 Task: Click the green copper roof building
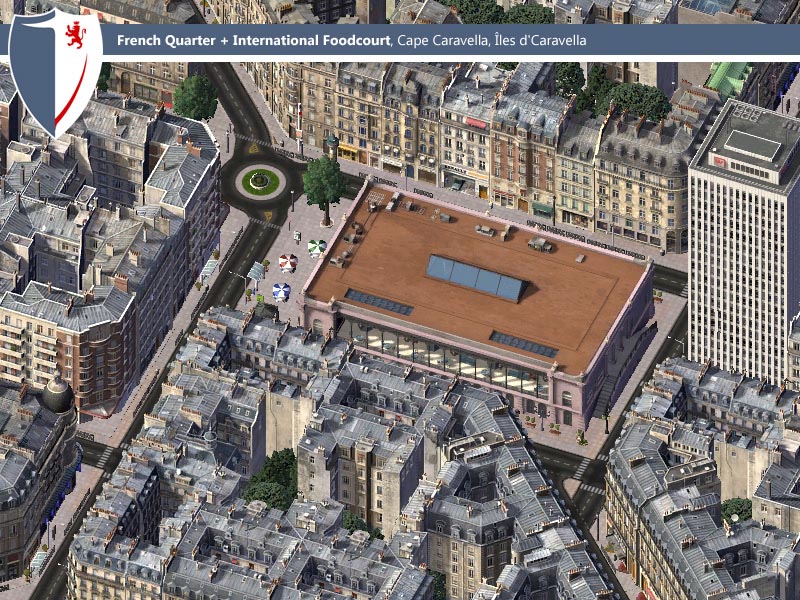(x=729, y=78)
